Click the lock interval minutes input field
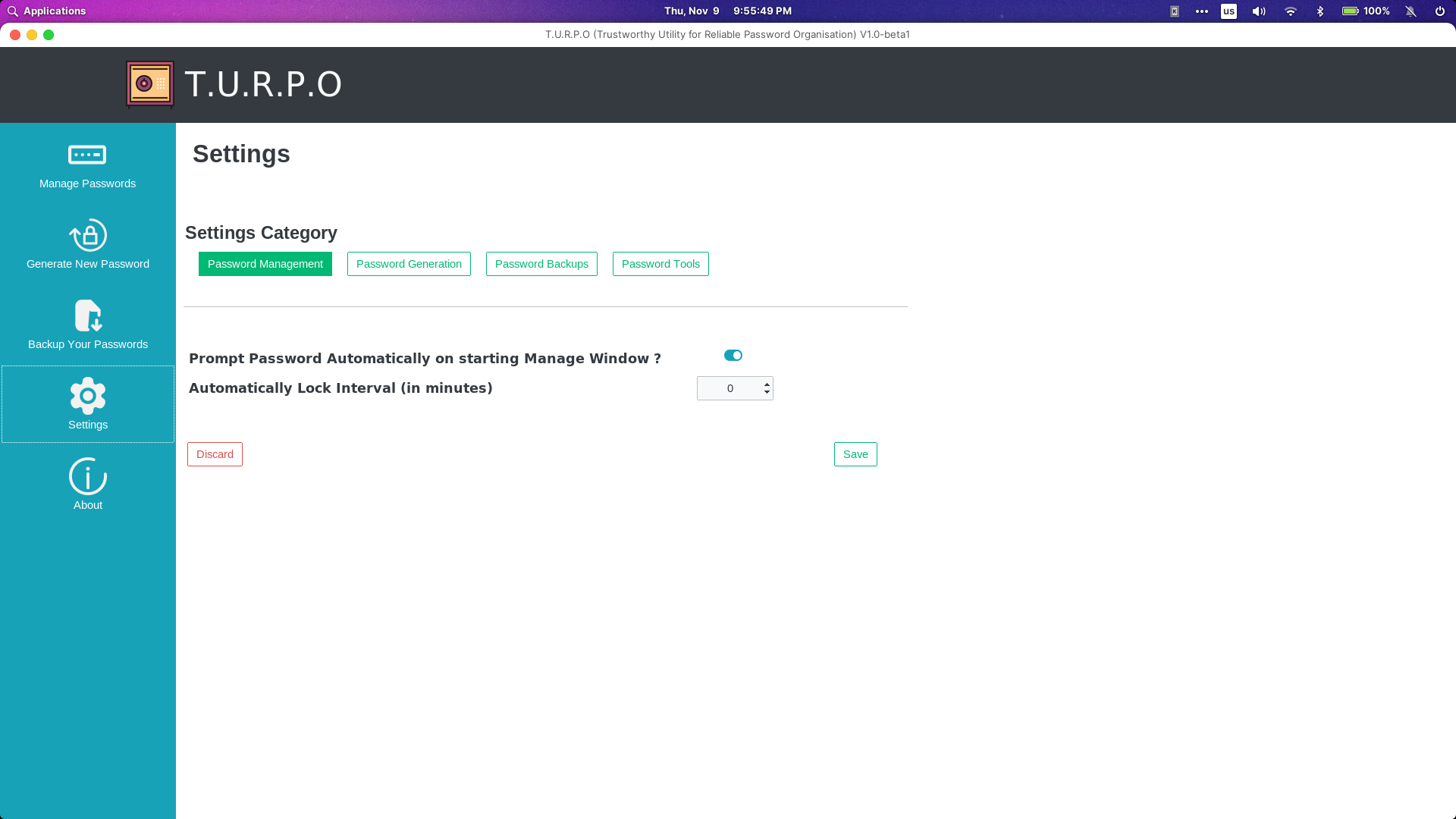 (x=730, y=388)
